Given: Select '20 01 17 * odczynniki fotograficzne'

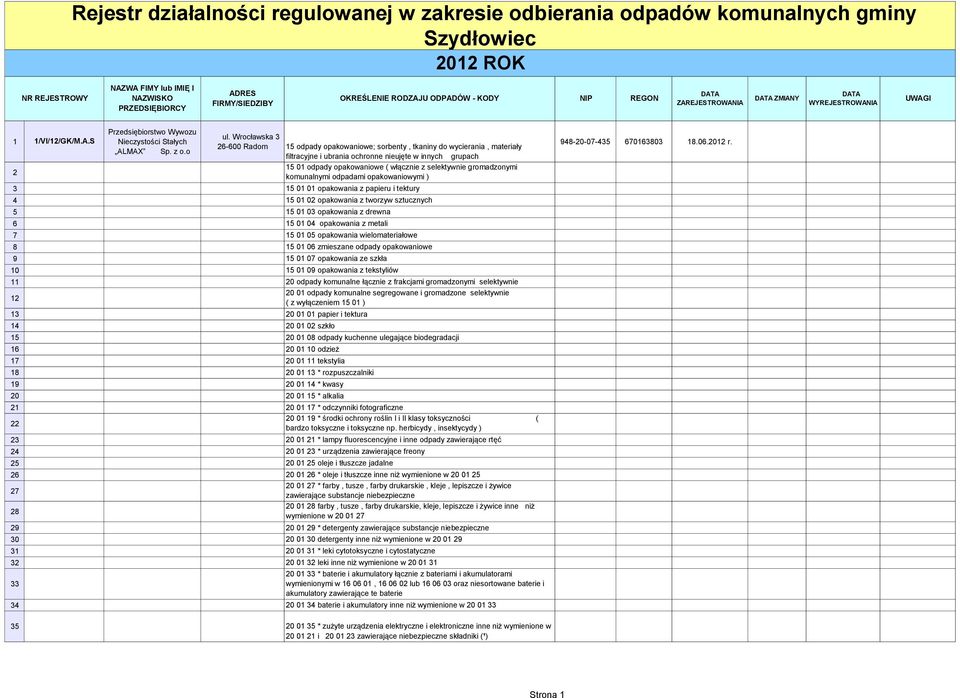Looking at the screenshot, I should click(419, 407).
